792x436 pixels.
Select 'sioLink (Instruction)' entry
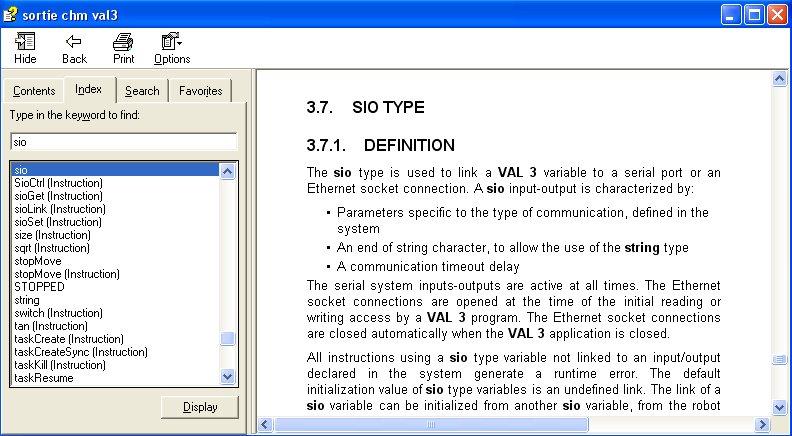(x=115, y=209)
